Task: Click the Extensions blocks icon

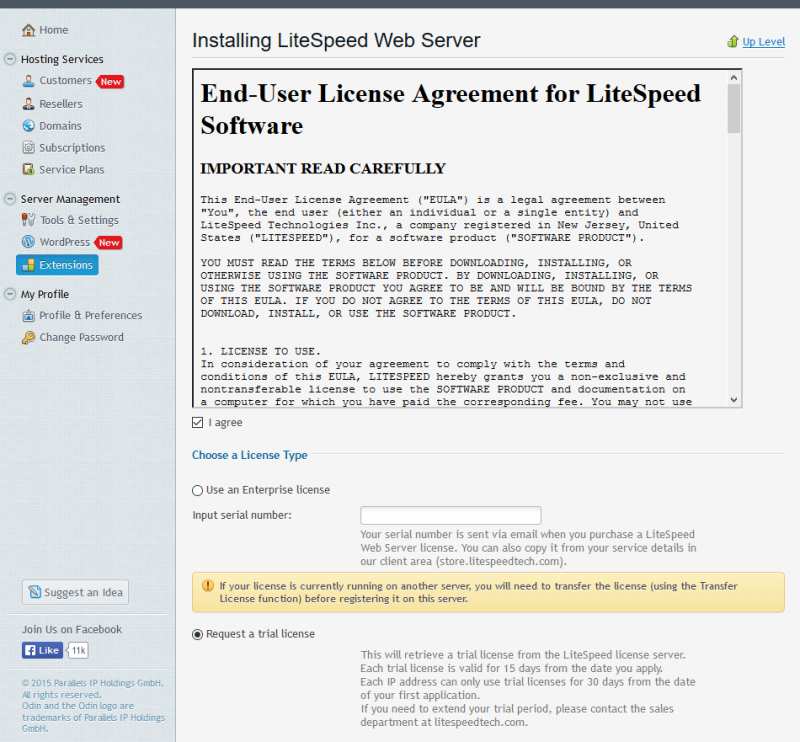Action: coord(29,265)
